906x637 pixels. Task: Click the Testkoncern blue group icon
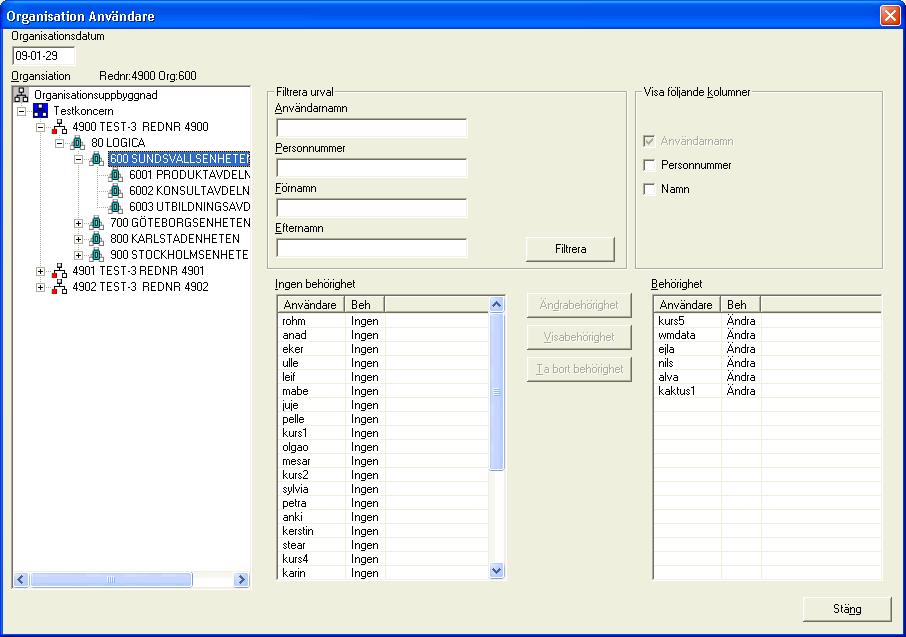click(x=40, y=110)
